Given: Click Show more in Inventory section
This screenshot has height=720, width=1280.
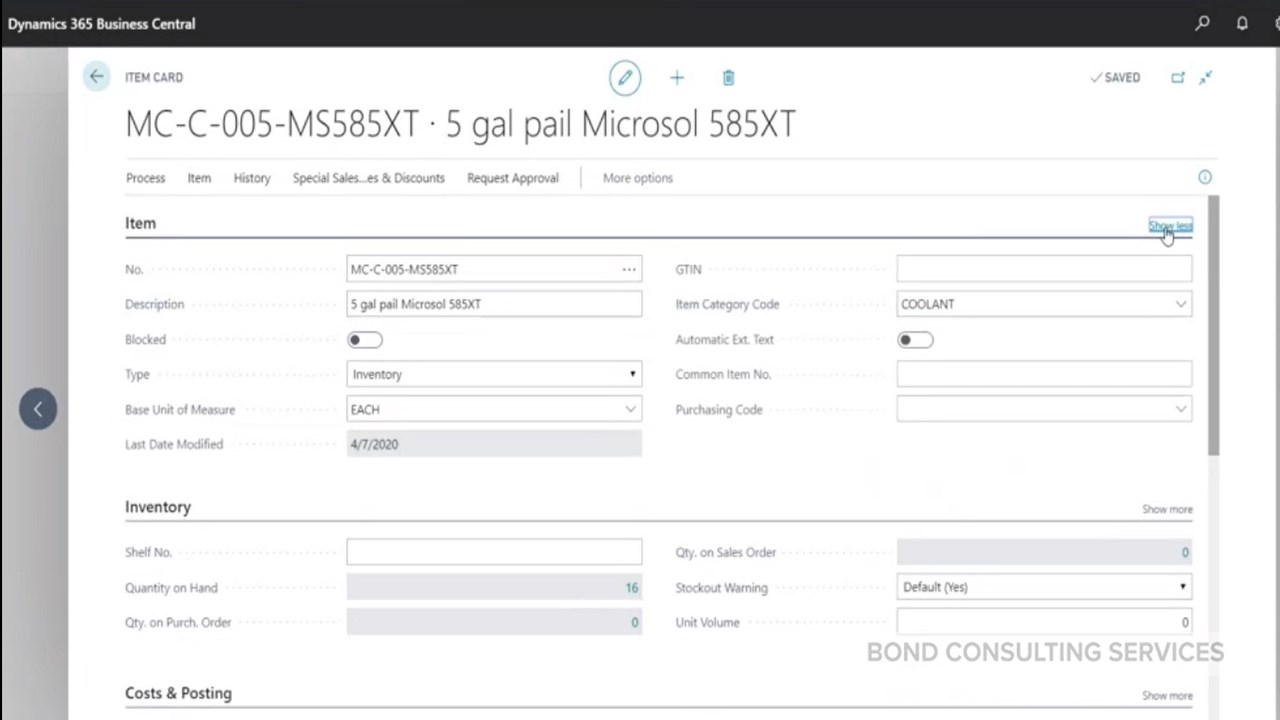Looking at the screenshot, I should coord(1167,509).
